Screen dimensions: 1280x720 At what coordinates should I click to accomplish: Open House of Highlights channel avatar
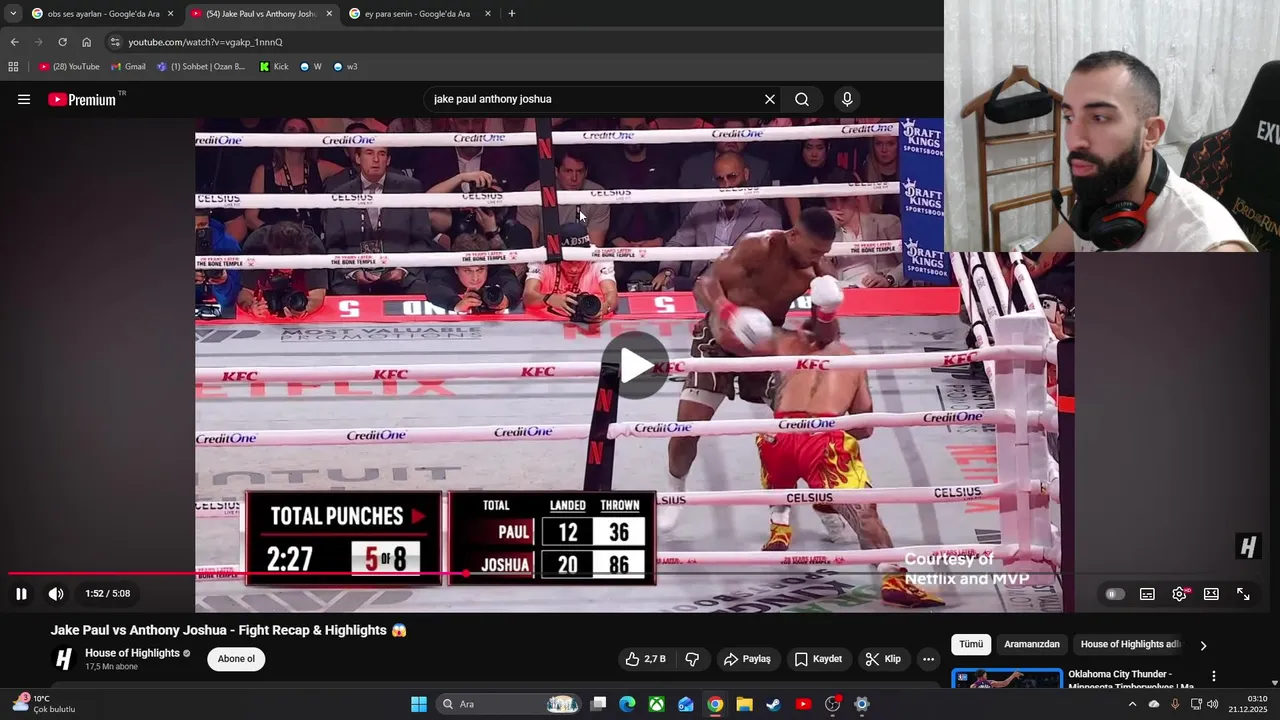coord(64,659)
